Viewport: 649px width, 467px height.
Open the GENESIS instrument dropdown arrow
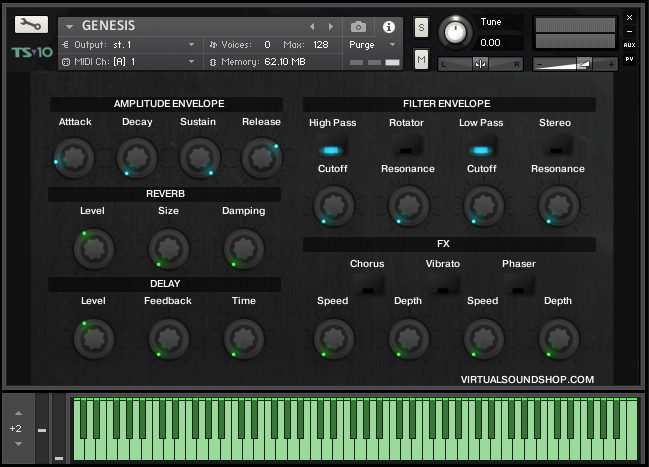point(69,26)
